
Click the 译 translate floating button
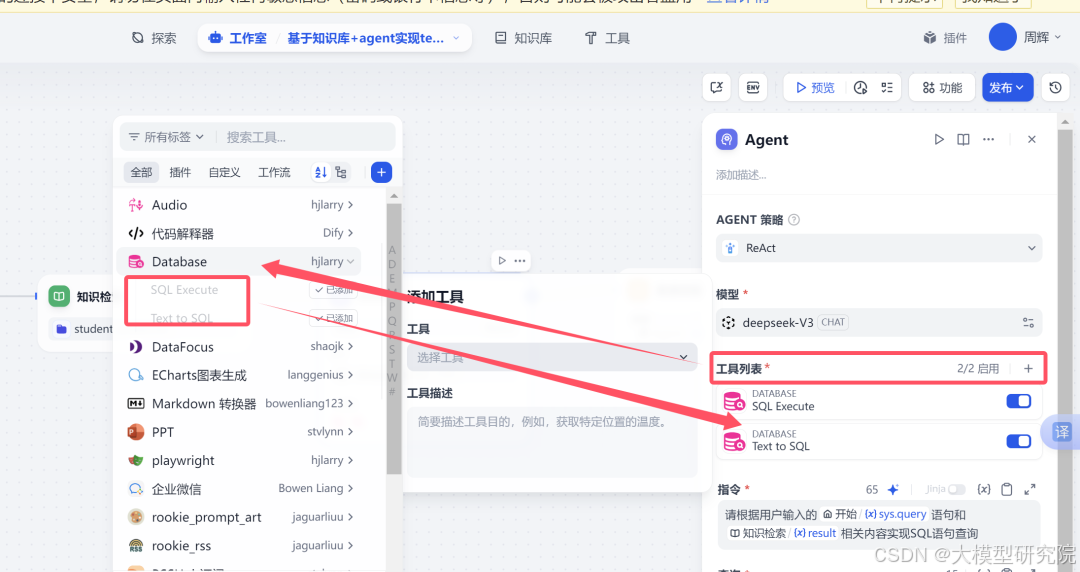(x=1061, y=432)
